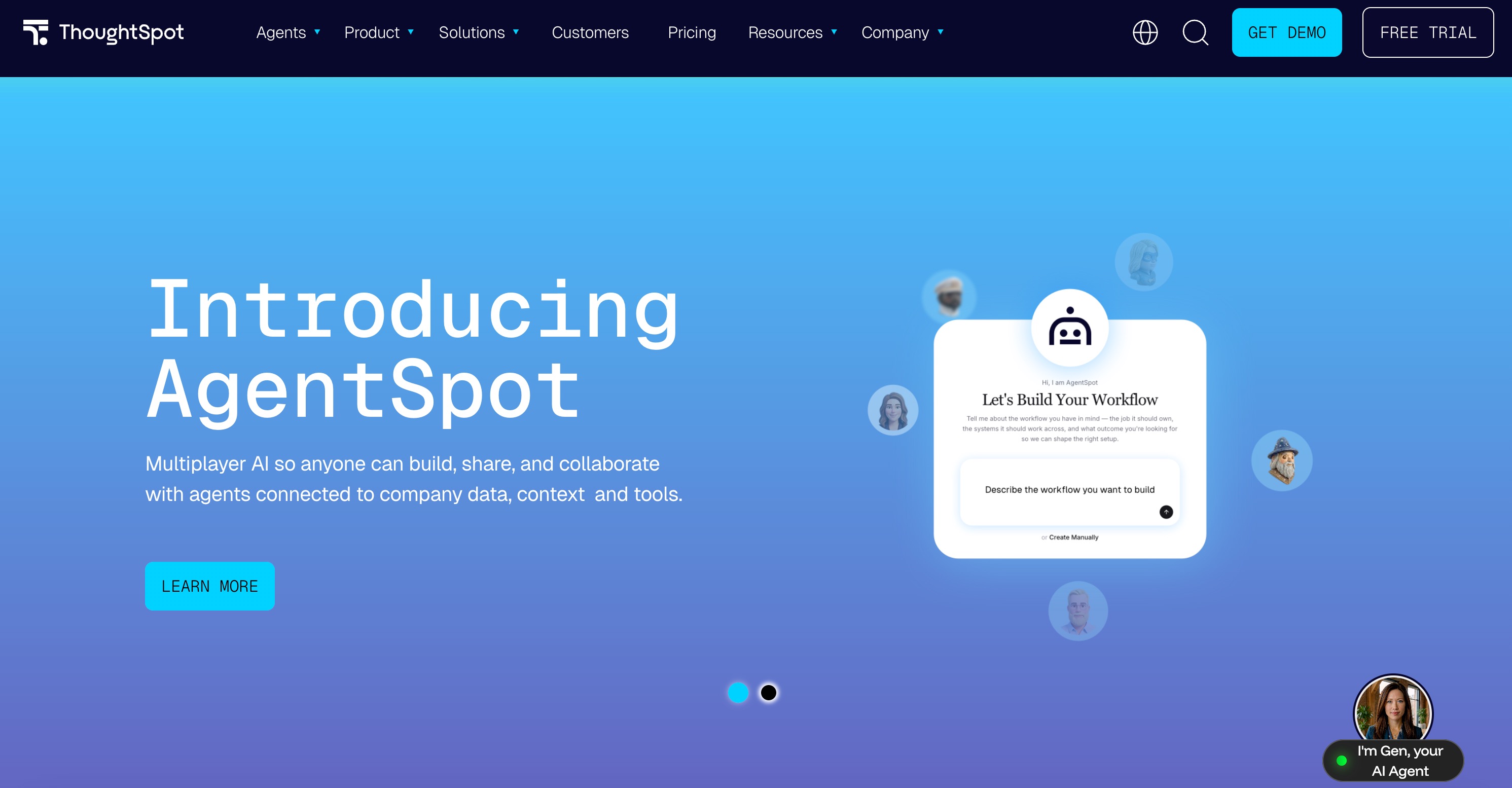Click the LEARN MORE button
Screen dimensions: 1512x788
(x=209, y=586)
